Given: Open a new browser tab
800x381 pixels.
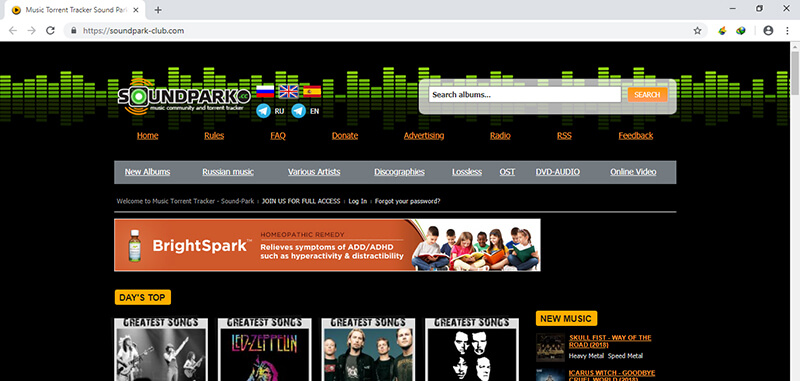Looking at the screenshot, I should click(158, 10).
